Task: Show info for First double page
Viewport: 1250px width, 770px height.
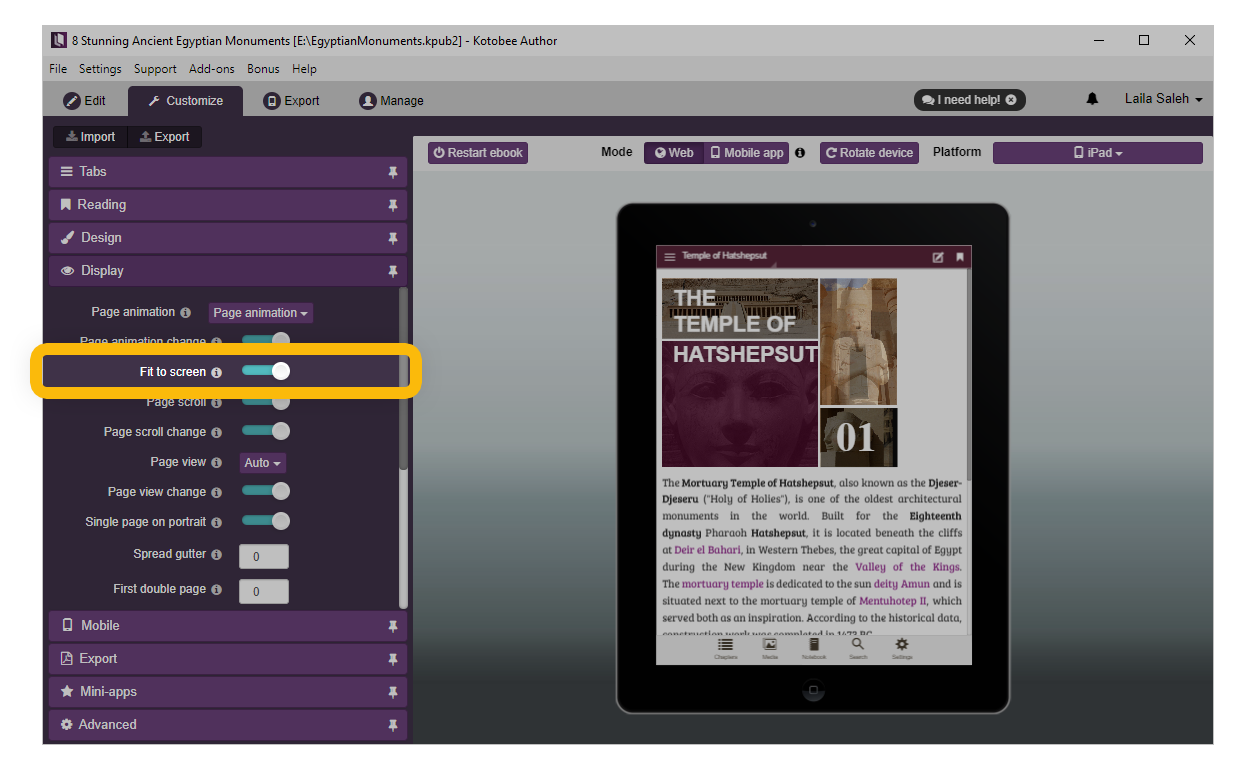Action: coord(217,590)
